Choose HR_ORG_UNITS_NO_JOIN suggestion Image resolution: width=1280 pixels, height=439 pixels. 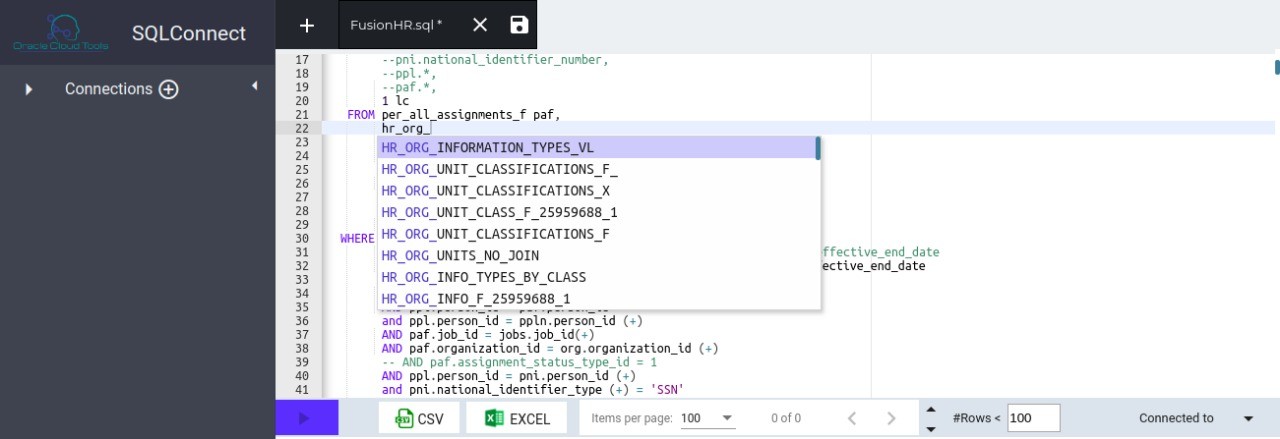coord(598,256)
